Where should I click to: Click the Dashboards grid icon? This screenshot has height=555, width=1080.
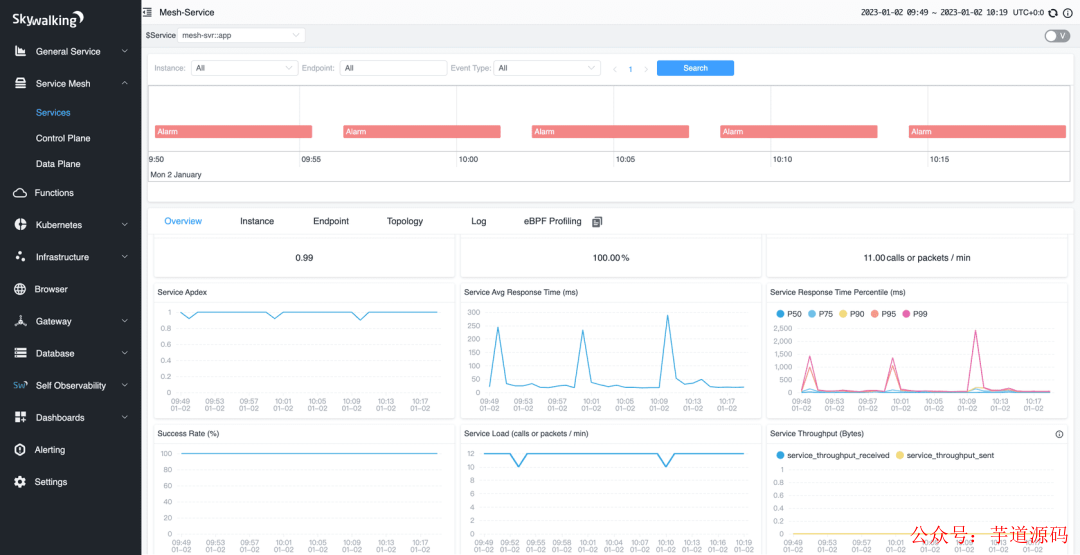[20, 418]
